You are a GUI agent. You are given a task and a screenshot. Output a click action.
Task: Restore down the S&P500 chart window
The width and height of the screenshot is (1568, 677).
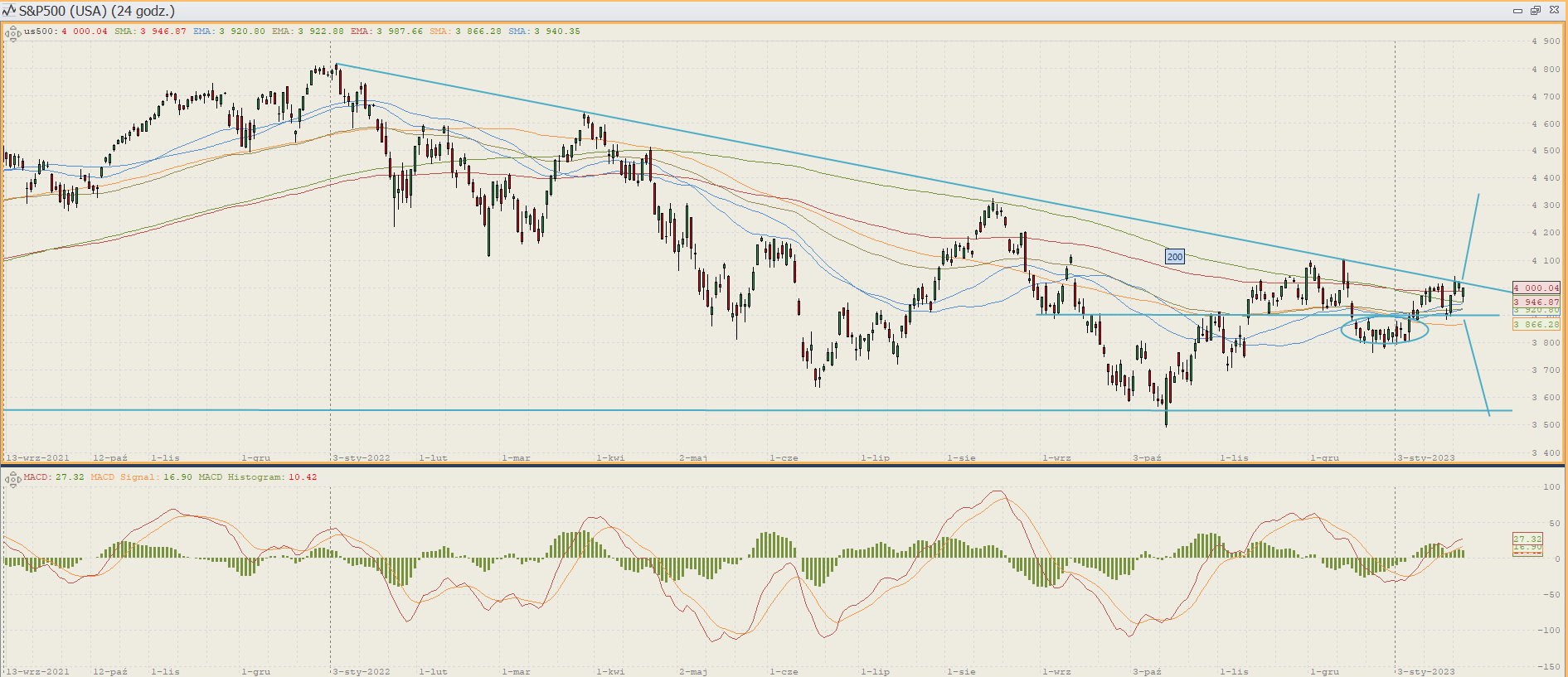pos(1535,11)
